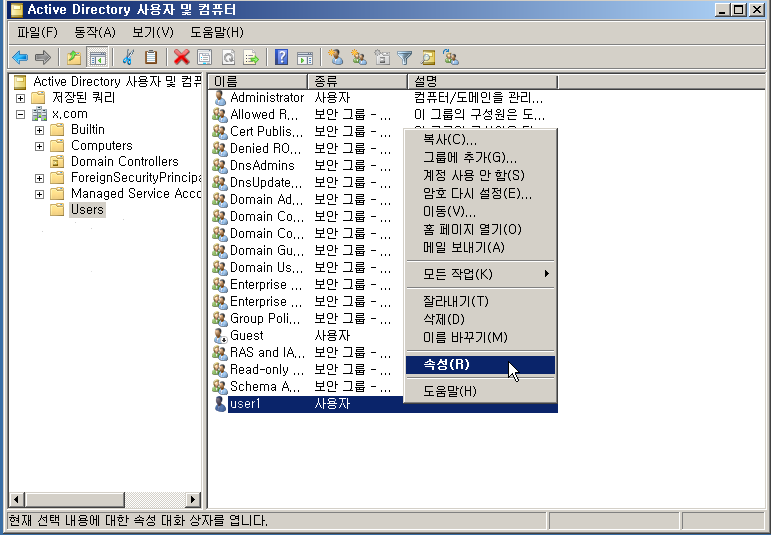Toggle the action pane icon
This screenshot has width=771, height=535.
click(305, 58)
